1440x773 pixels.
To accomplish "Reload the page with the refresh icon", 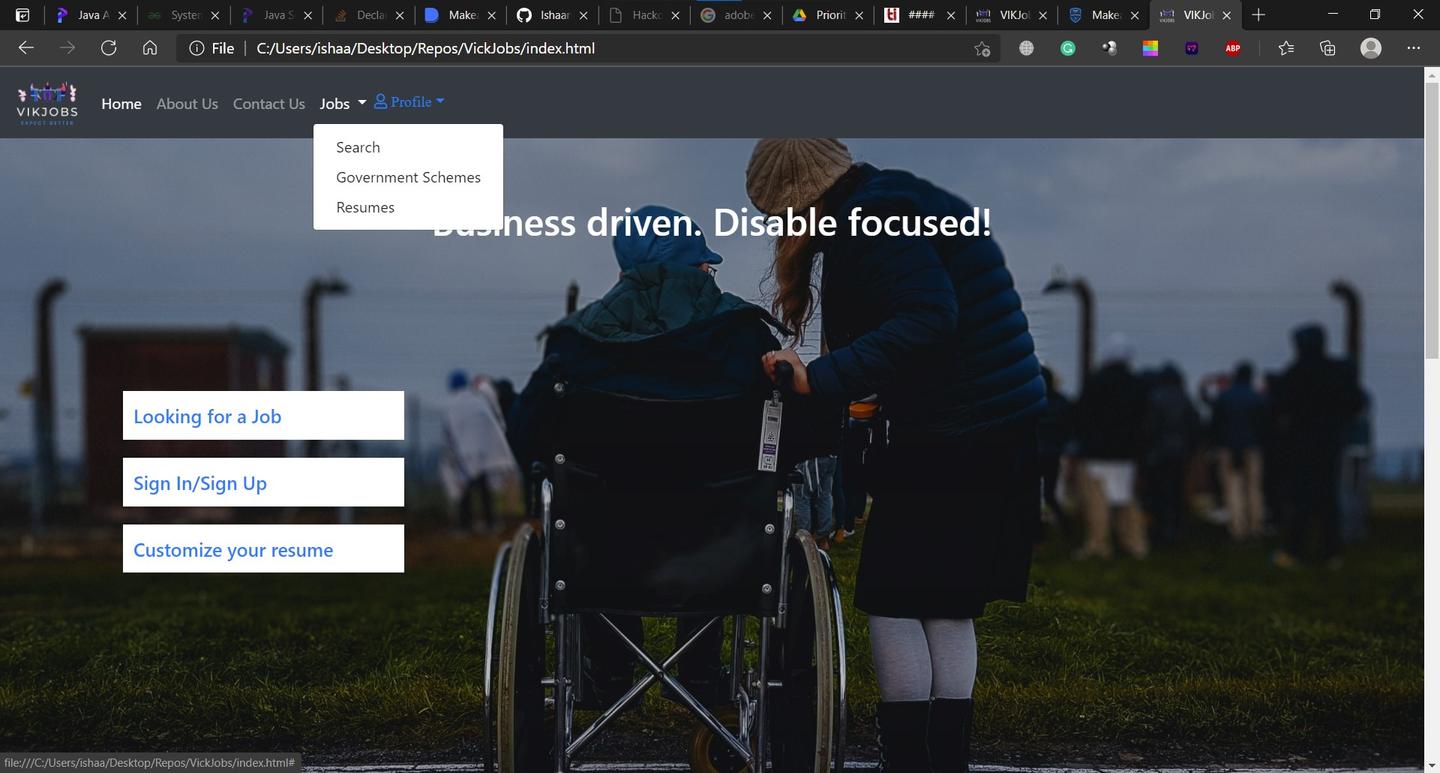I will click(x=108, y=48).
